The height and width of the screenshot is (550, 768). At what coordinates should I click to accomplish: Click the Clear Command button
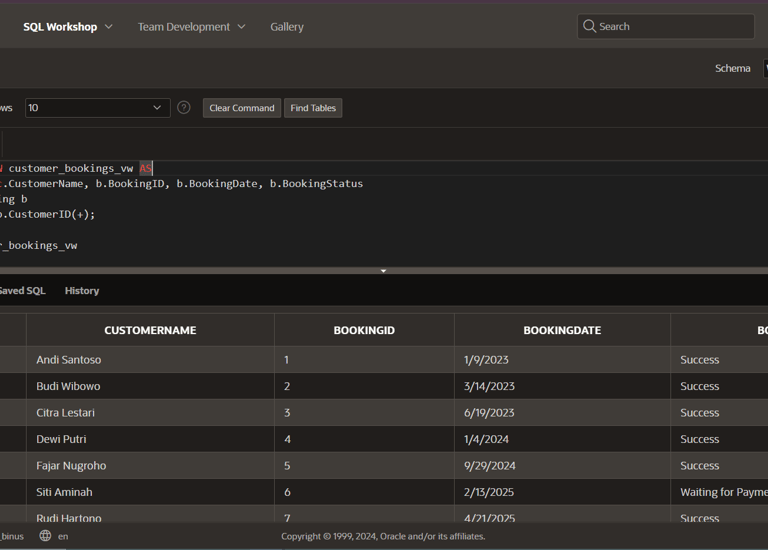(x=242, y=108)
